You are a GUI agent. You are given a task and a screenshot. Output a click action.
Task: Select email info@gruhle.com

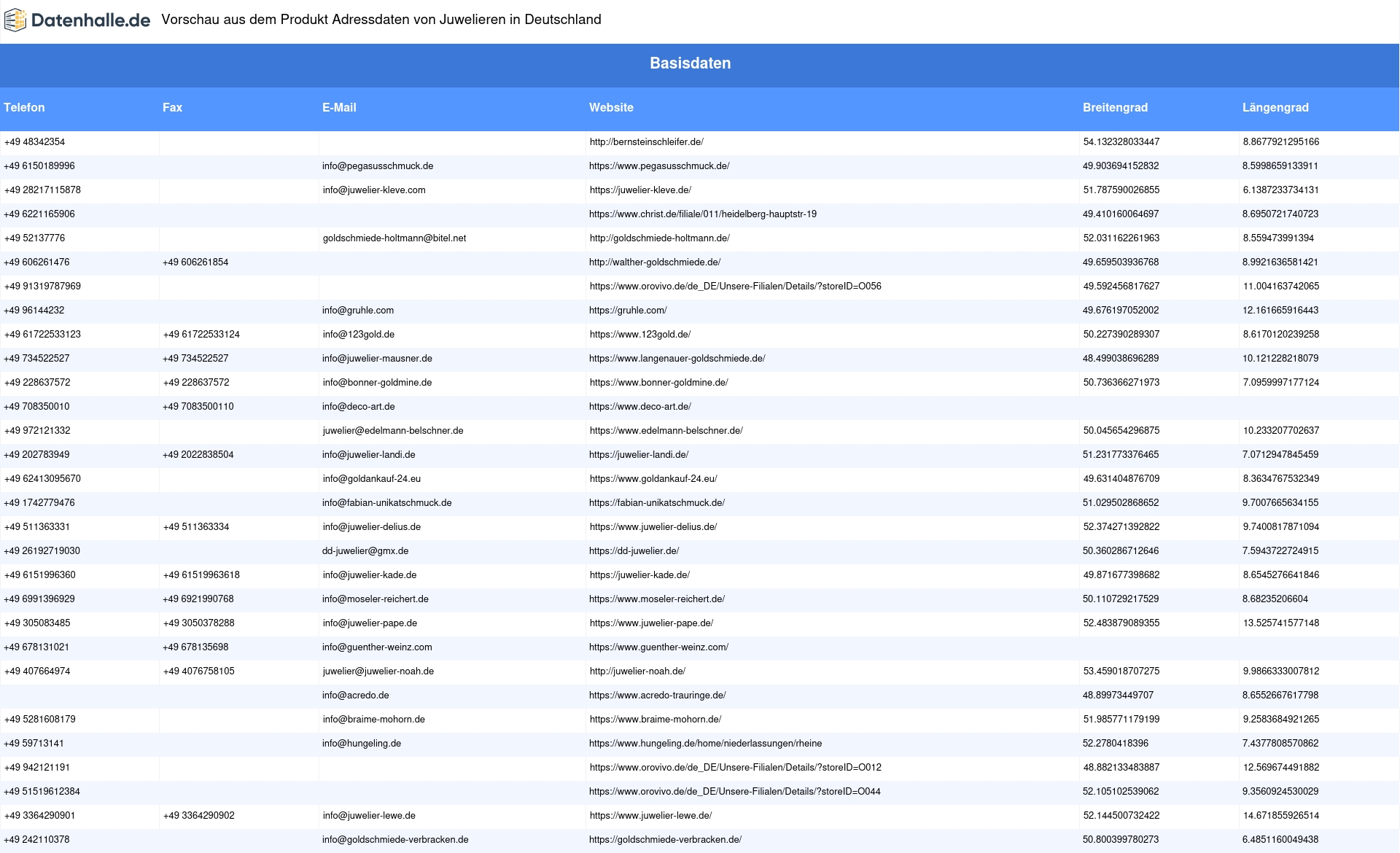(x=358, y=311)
